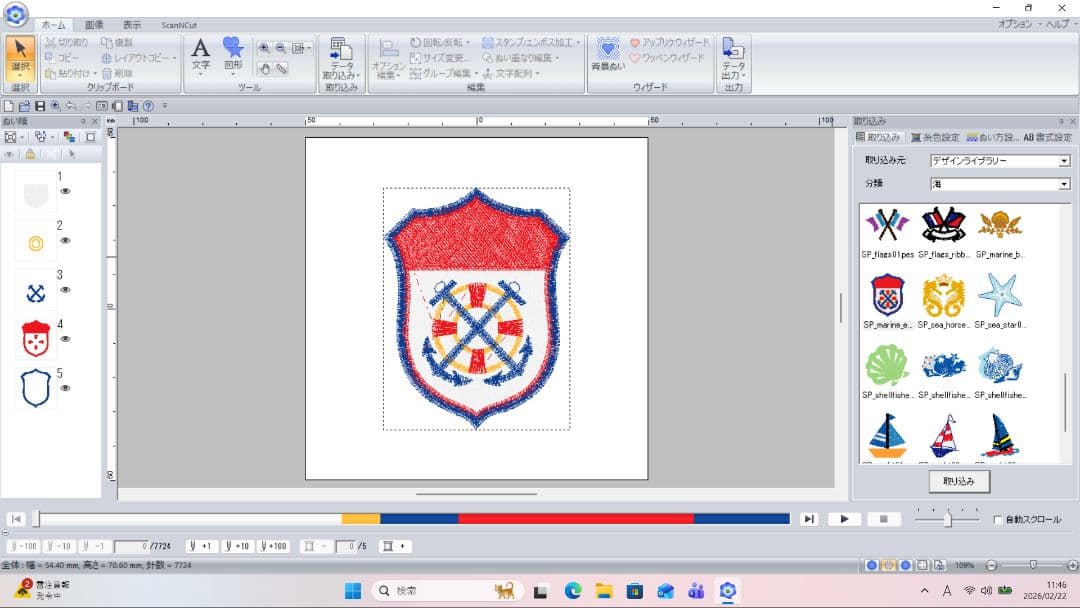Click the コピー copy command
Image resolution: width=1080 pixels, height=608 pixels.
point(62,58)
